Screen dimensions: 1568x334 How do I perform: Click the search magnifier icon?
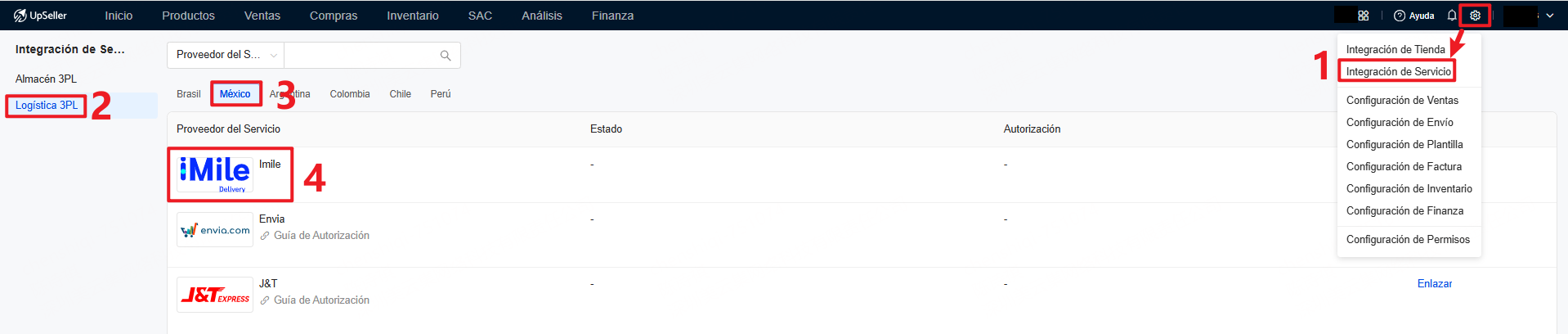pos(446,56)
